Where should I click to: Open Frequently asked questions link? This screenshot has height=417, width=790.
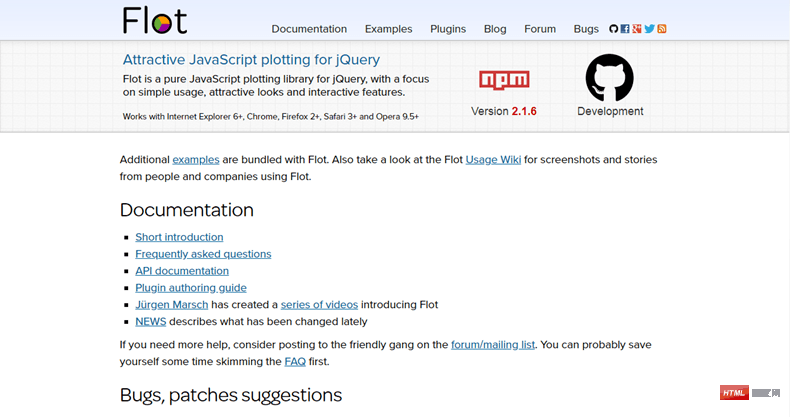point(203,254)
